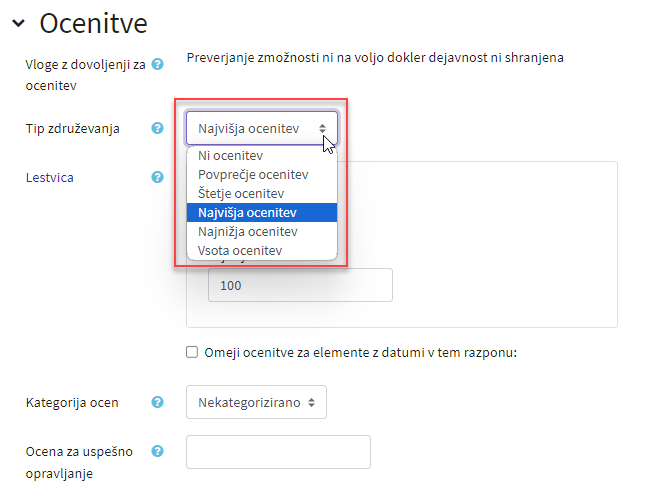Click the 'Kategorija ocen' field label

click(71, 402)
